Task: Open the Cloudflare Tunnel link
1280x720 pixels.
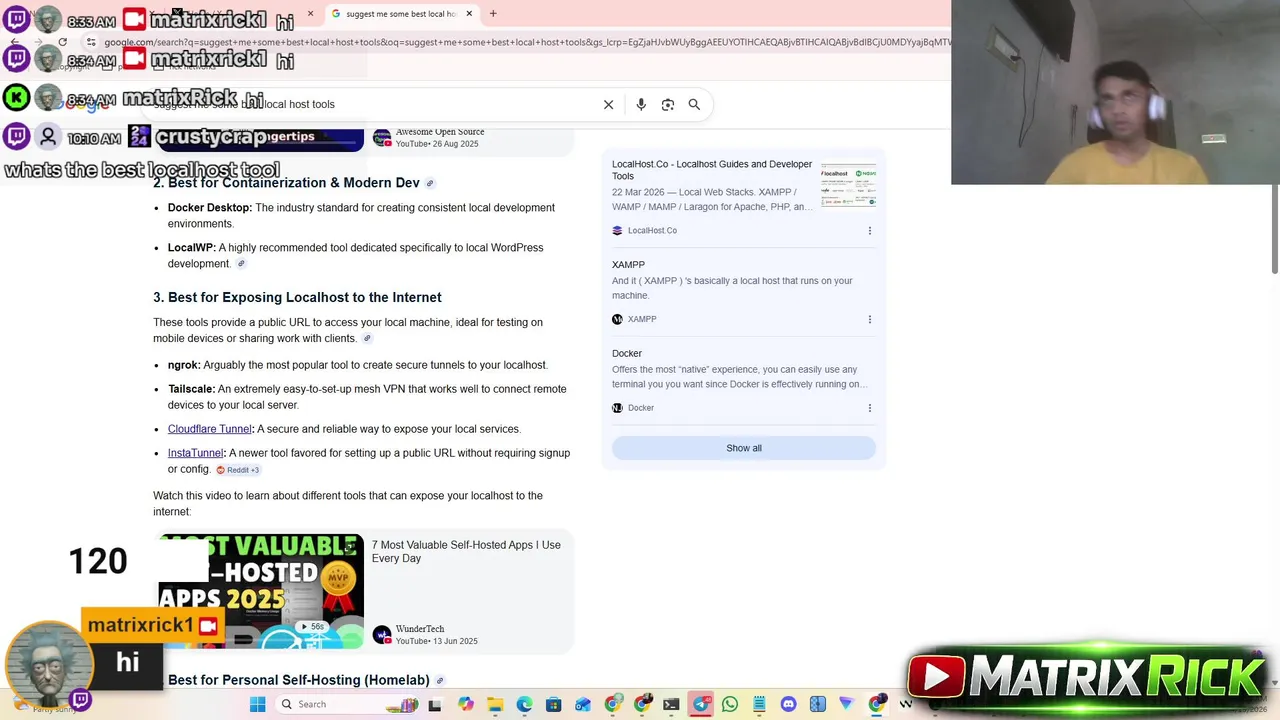Action: (x=210, y=429)
